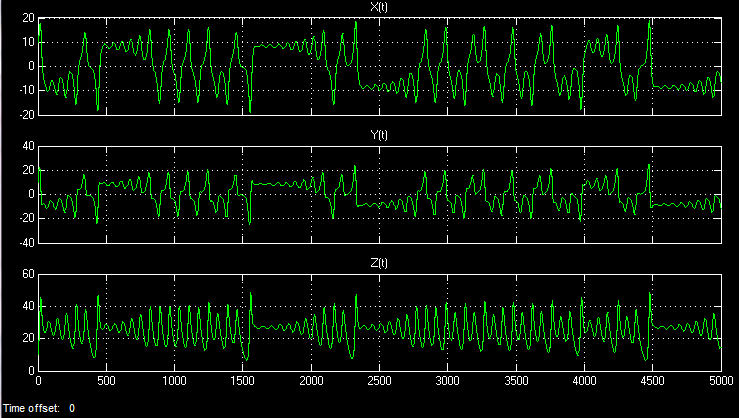
Task: Select the Y(t) signal plot axes
Action: pos(380,195)
